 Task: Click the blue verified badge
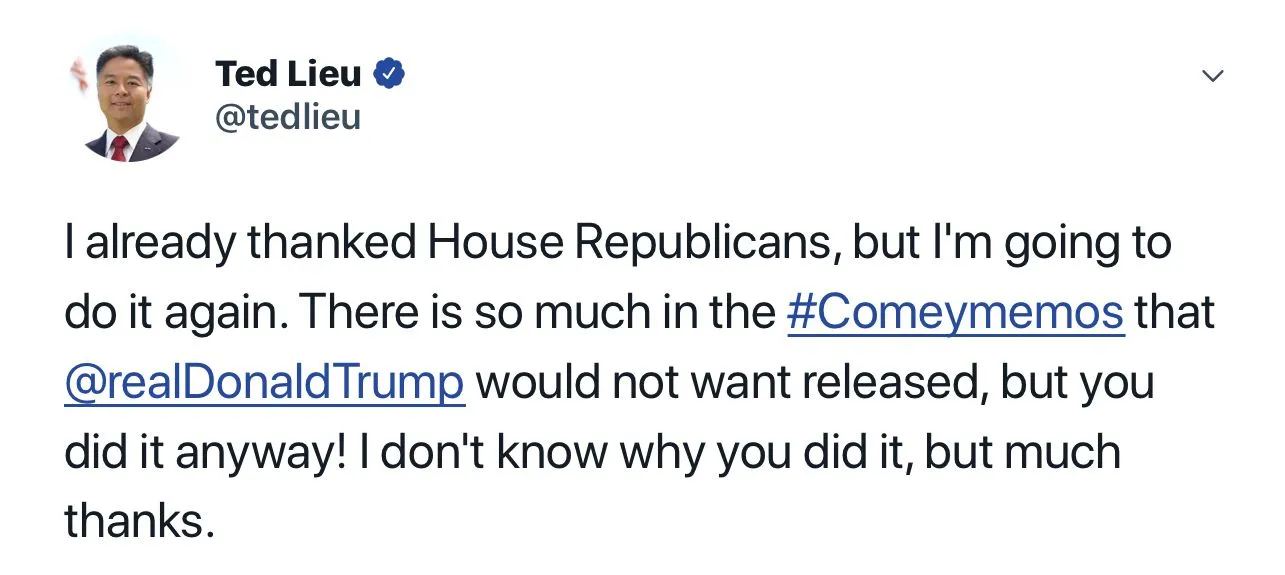click(x=389, y=73)
